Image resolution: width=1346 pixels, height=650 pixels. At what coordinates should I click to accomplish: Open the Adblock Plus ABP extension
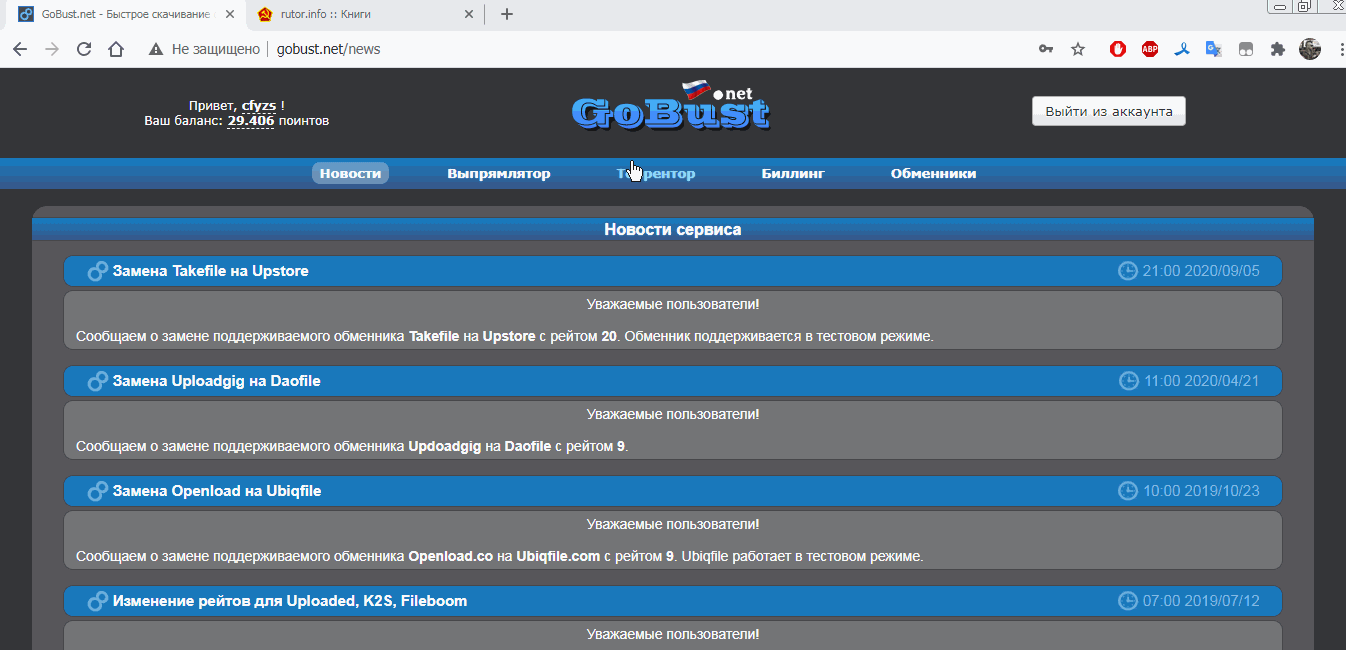[1150, 49]
